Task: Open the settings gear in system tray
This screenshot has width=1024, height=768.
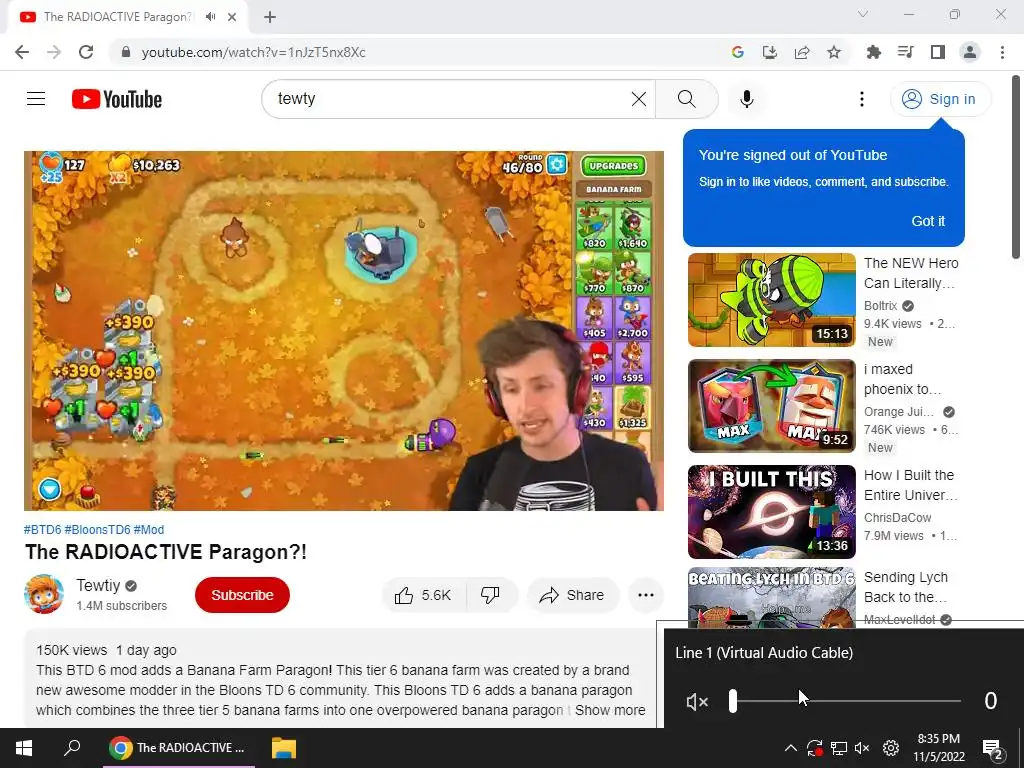Action: 891,748
